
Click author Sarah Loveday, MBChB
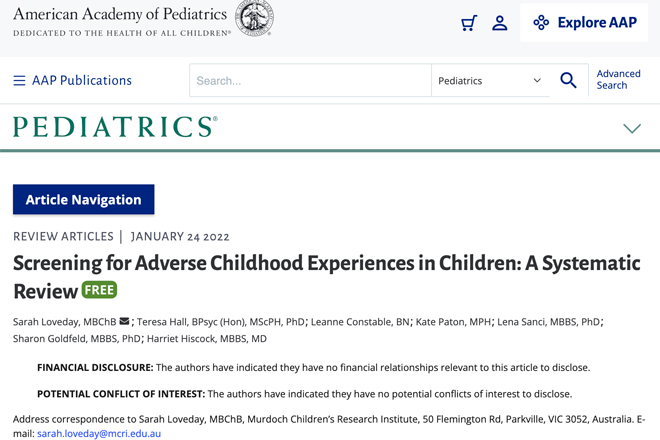(64, 322)
